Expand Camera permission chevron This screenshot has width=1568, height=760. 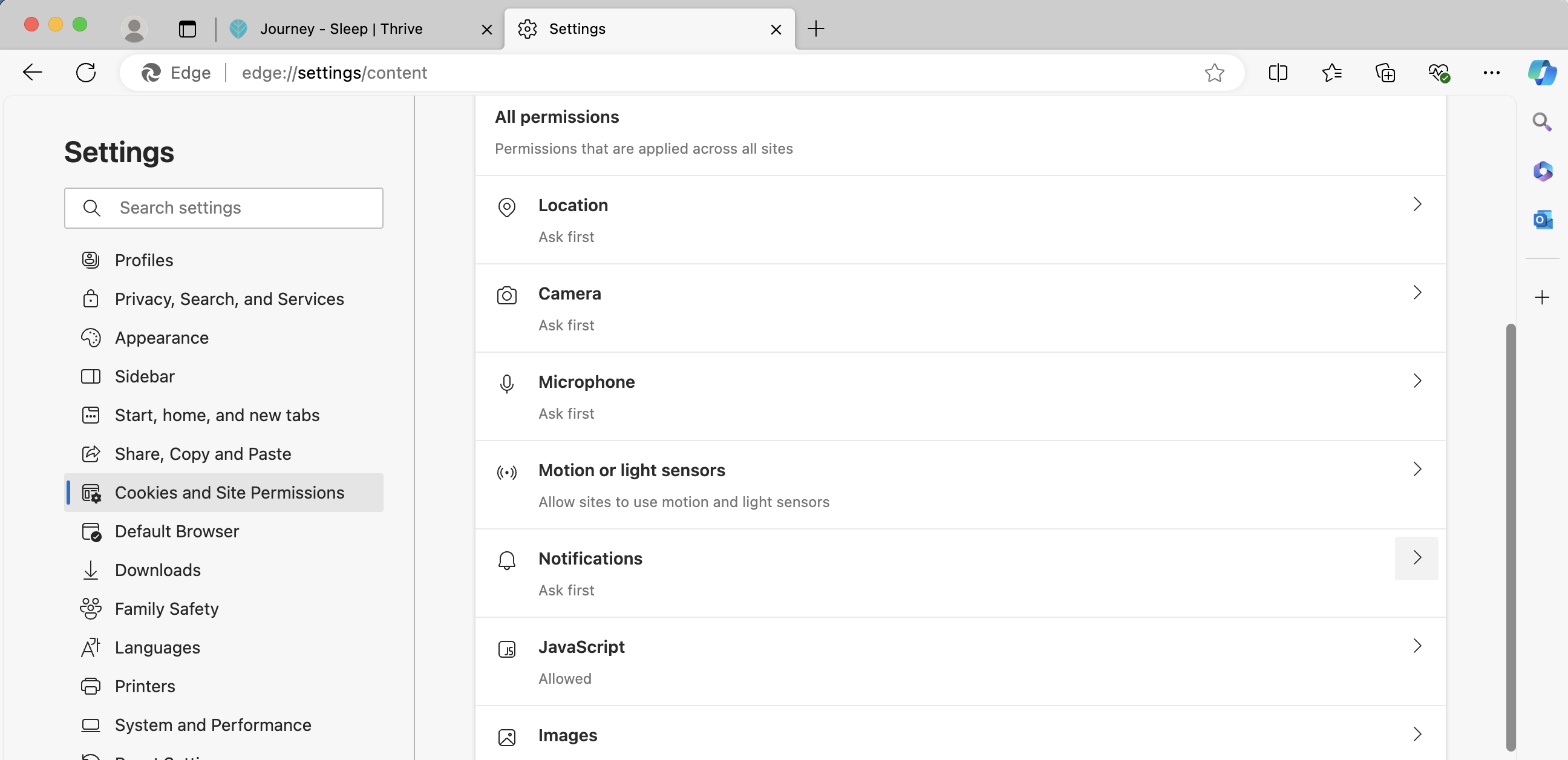[x=1416, y=292]
